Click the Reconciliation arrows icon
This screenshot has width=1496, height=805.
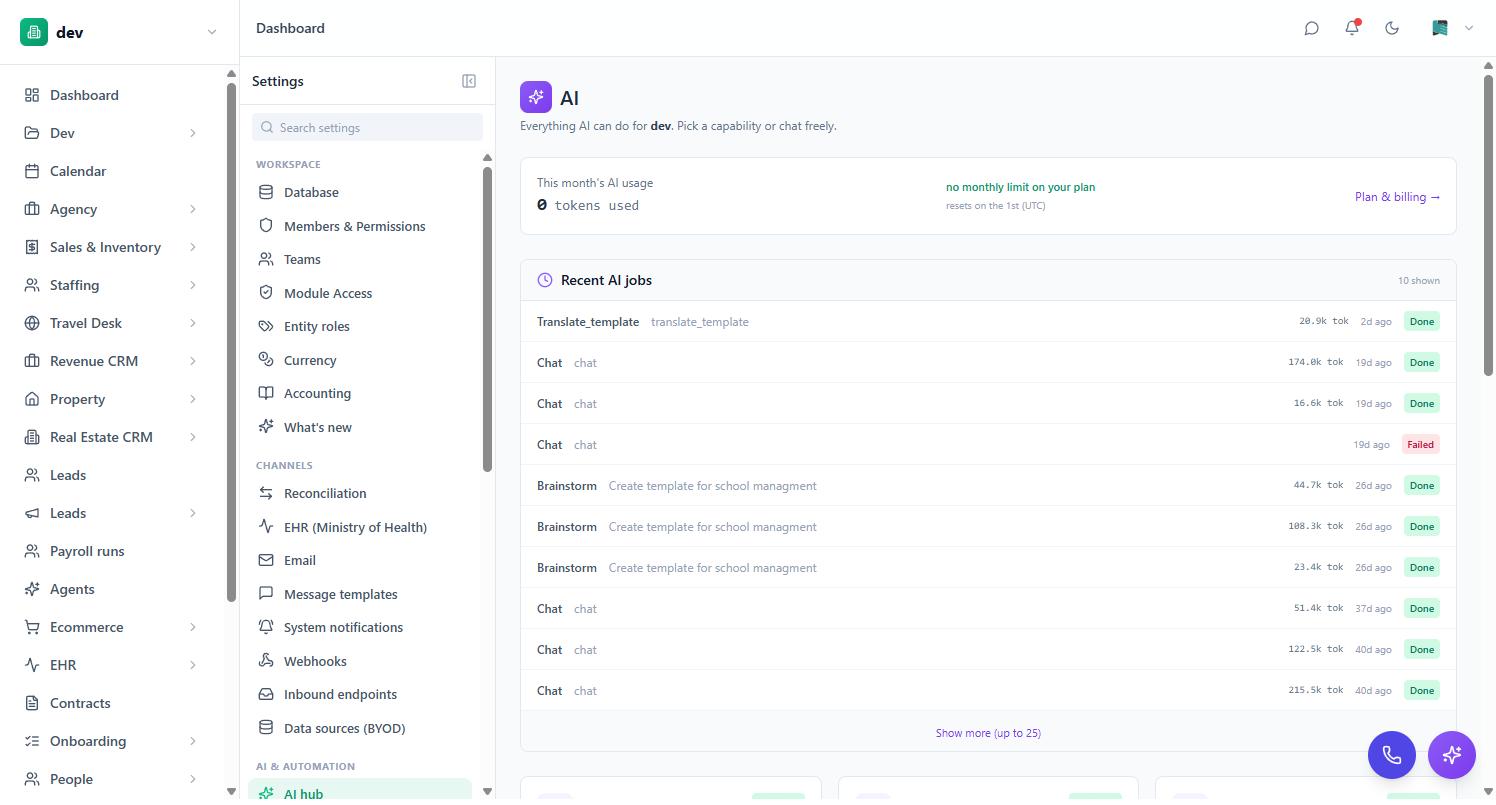coord(266,493)
